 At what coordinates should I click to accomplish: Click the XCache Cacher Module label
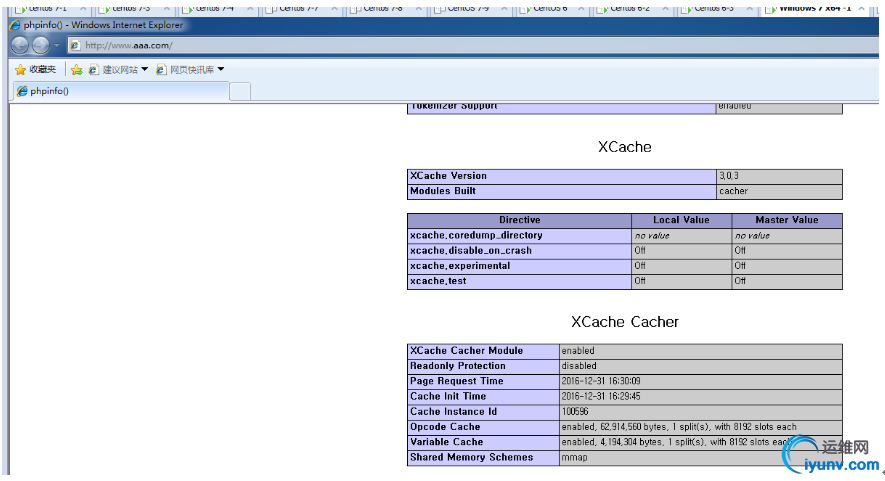[483, 351]
